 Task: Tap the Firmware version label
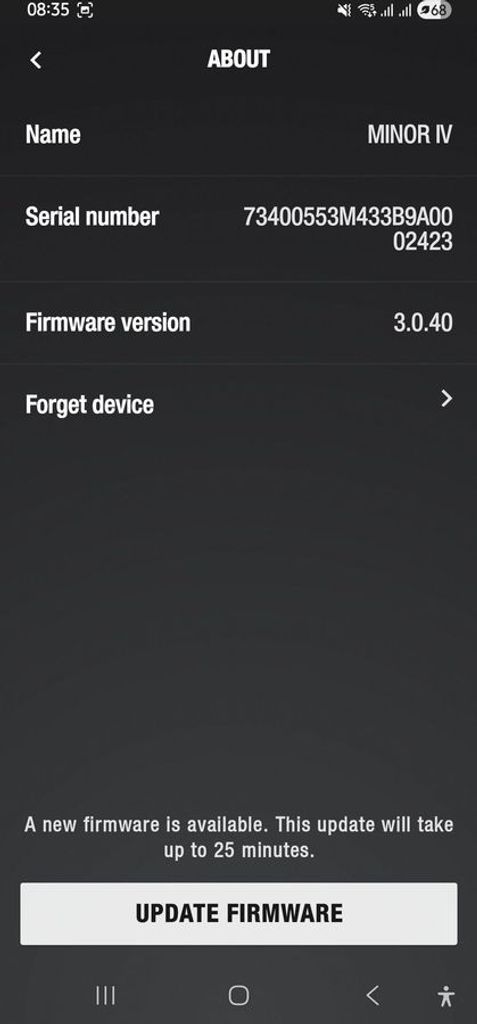108,323
